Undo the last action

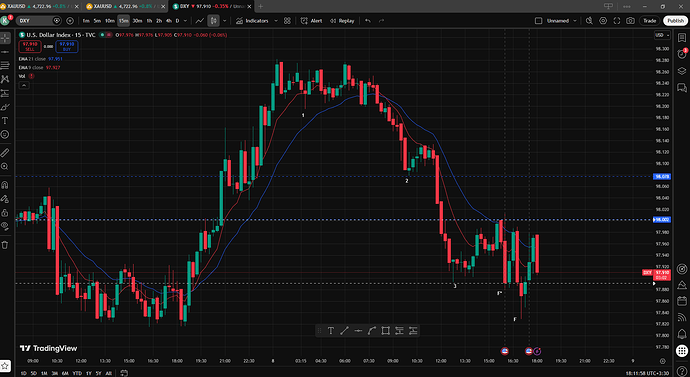pos(368,21)
